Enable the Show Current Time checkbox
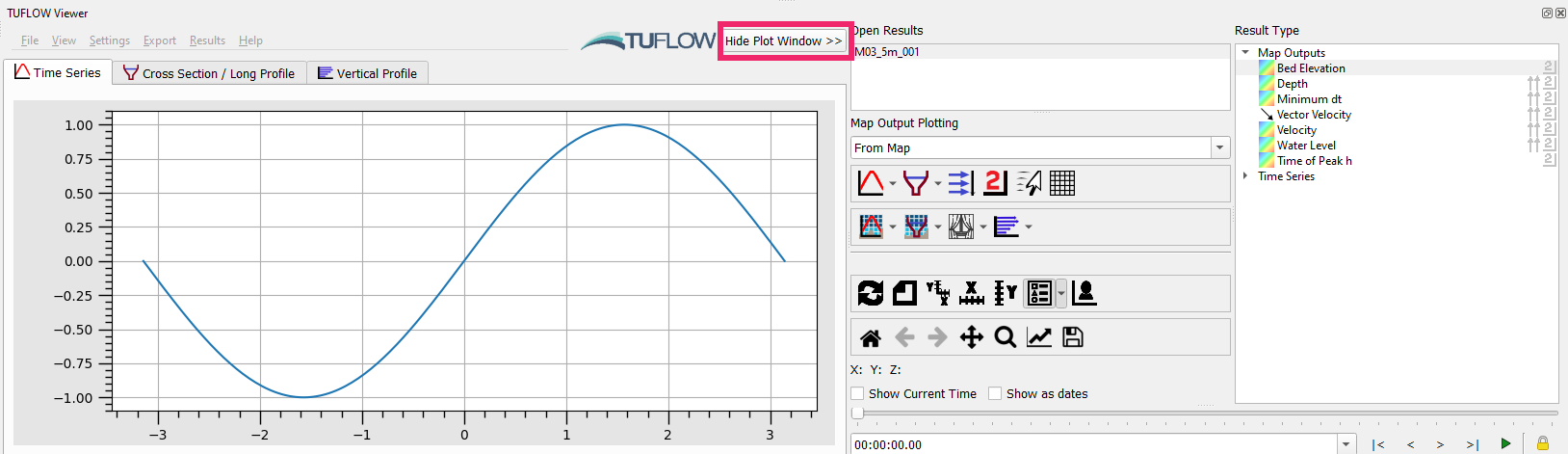 tap(857, 393)
